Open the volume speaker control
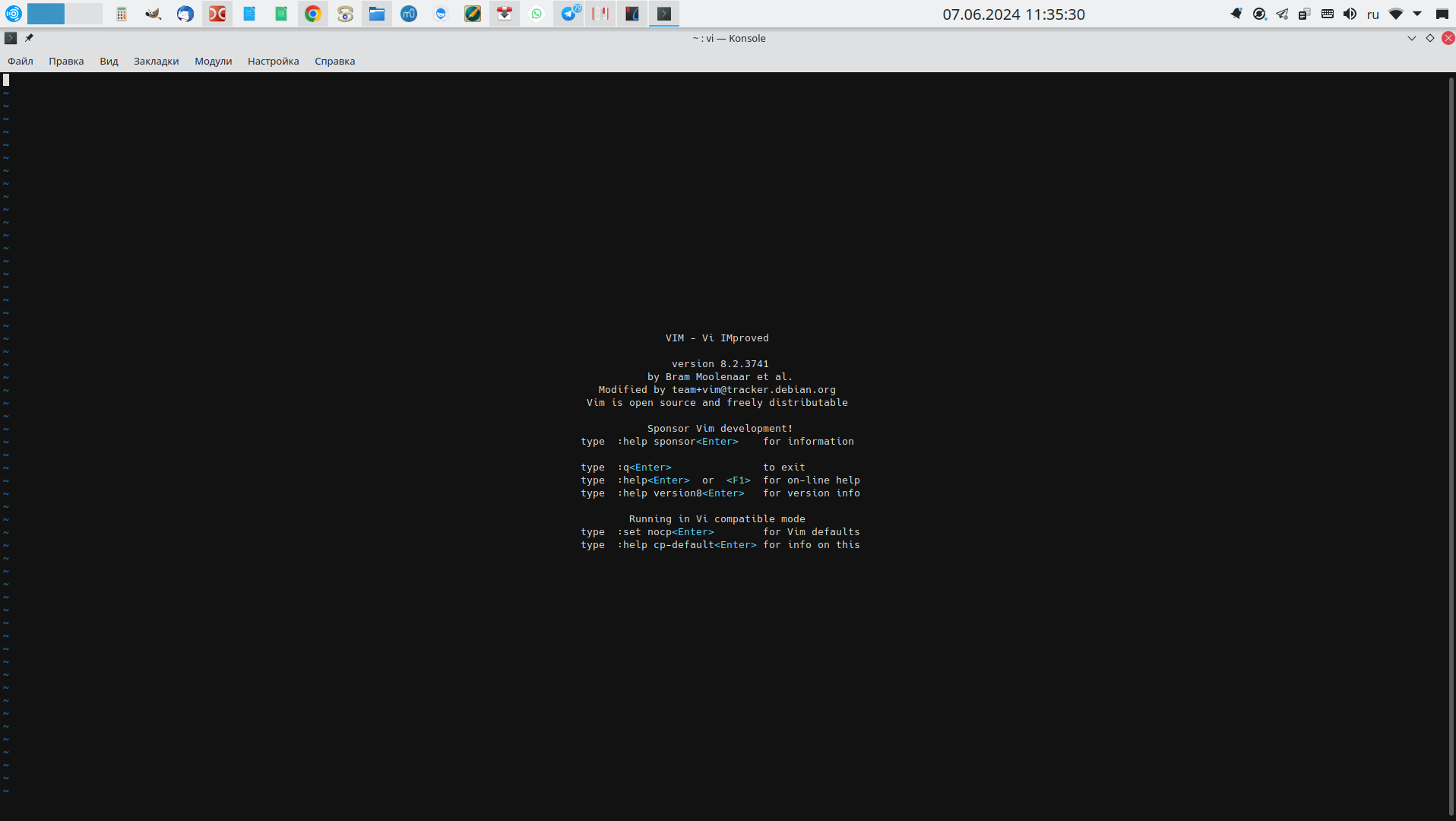Image resolution: width=1456 pixels, height=821 pixels. click(x=1350, y=14)
